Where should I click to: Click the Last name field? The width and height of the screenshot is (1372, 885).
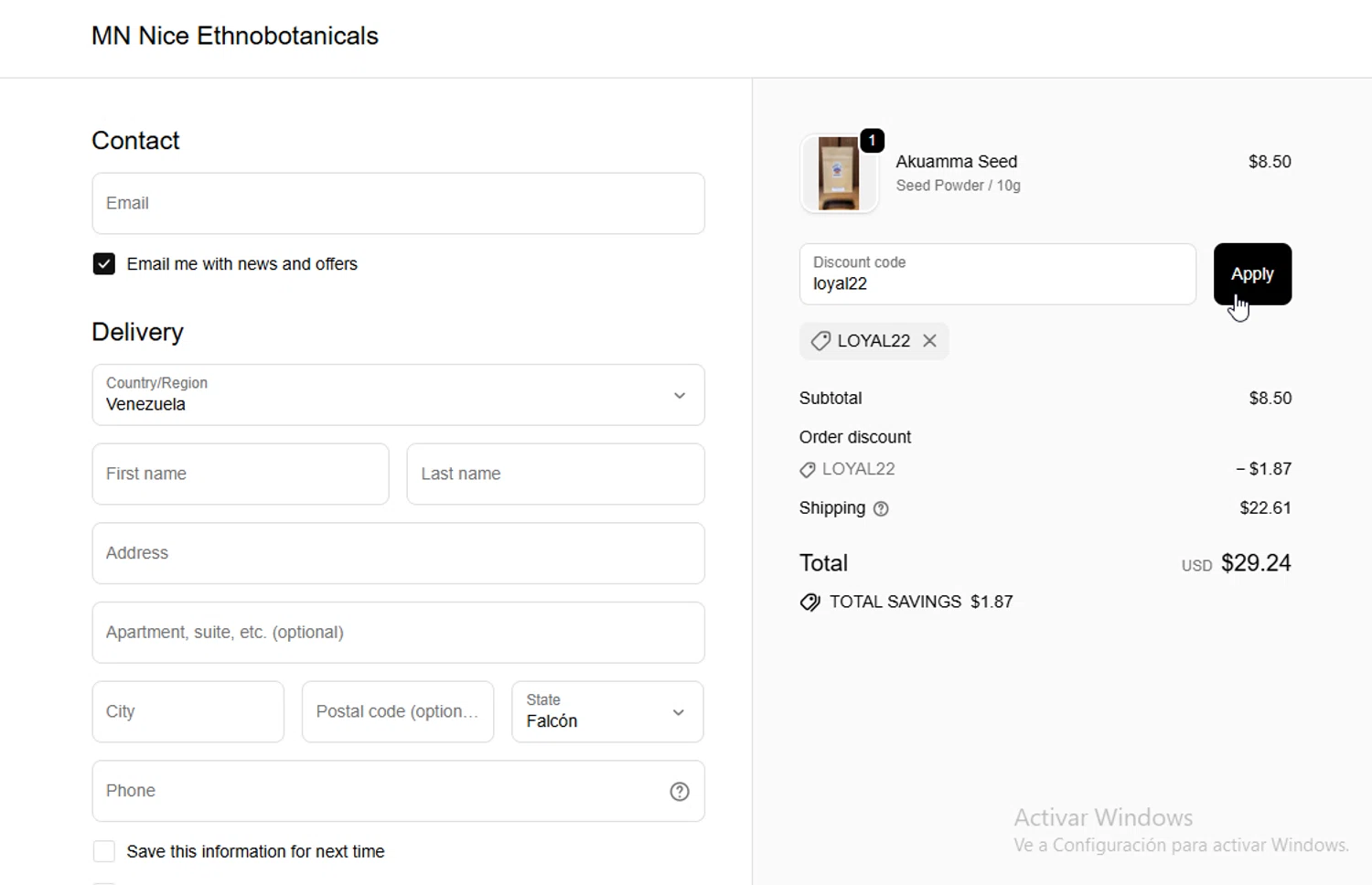point(555,474)
